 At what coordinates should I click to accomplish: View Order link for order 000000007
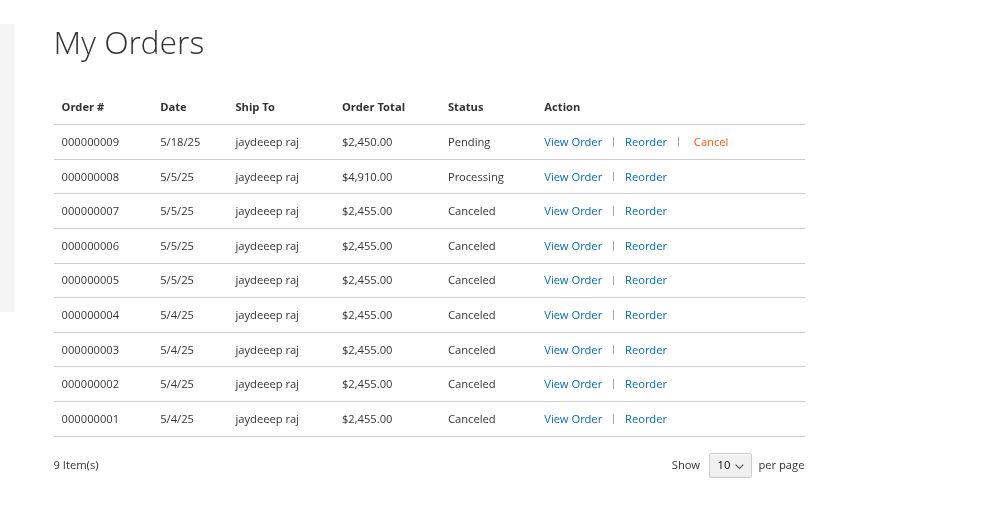[572, 211]
